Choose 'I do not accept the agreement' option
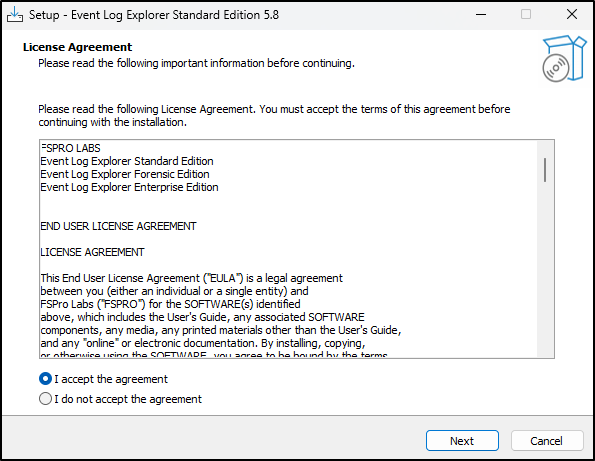The height and width of the screenshot is (461, 595). click(46, 399)
